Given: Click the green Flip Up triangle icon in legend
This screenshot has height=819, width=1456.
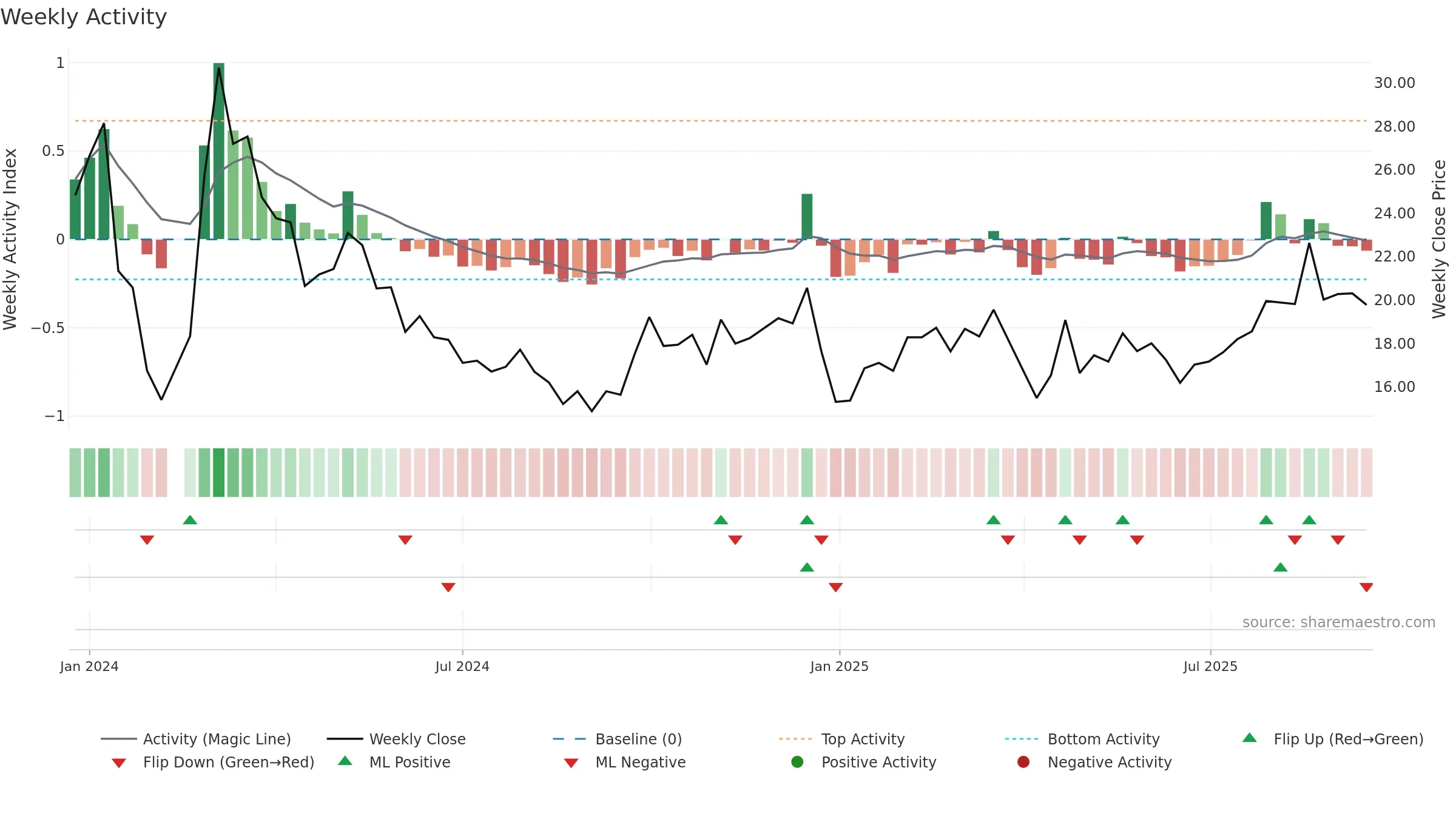Looking at the screenshot, I should click(1250, 738).
